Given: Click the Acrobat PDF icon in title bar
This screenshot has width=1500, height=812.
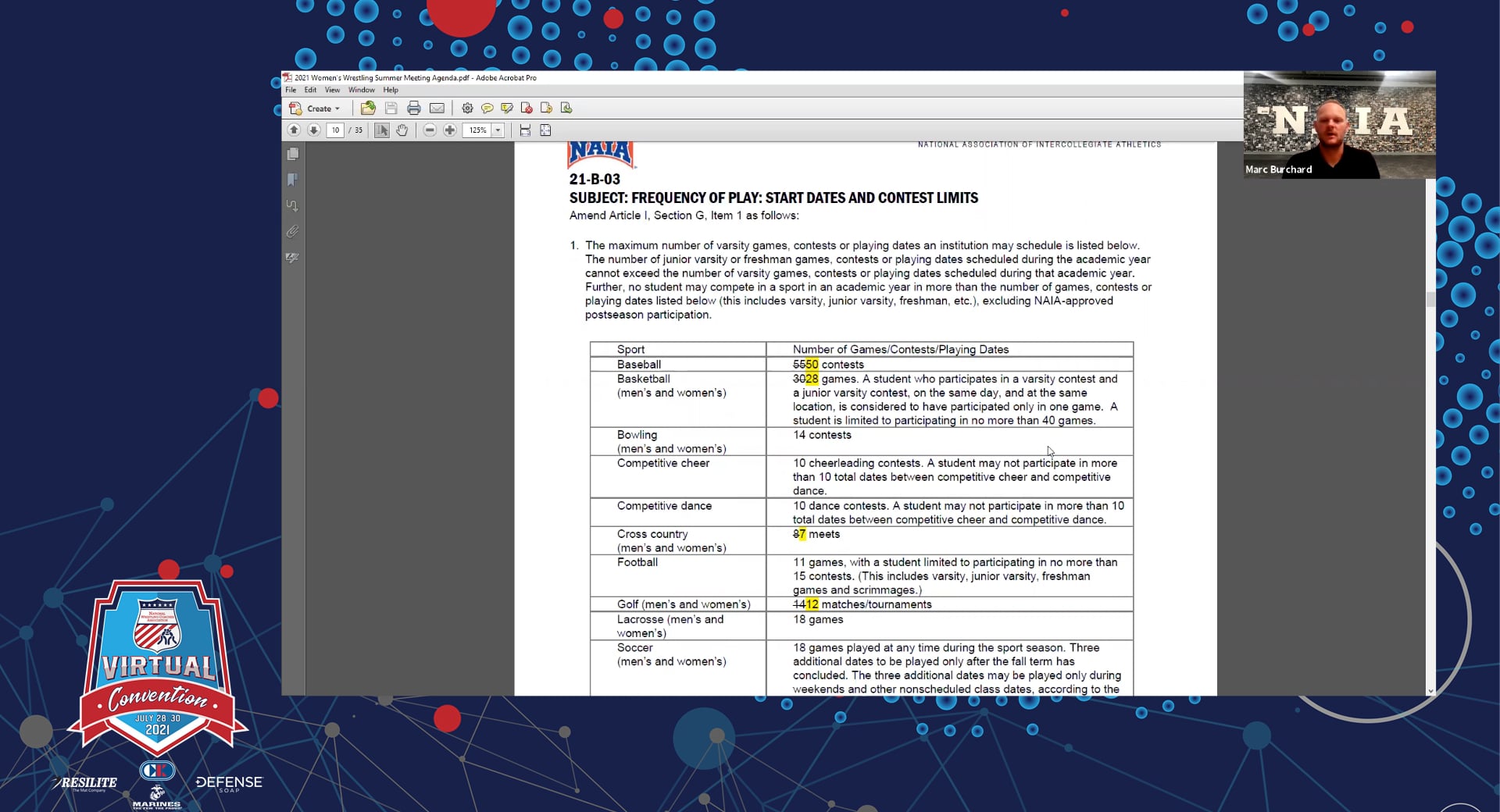Looking at the screenshot, I should 287,77.
